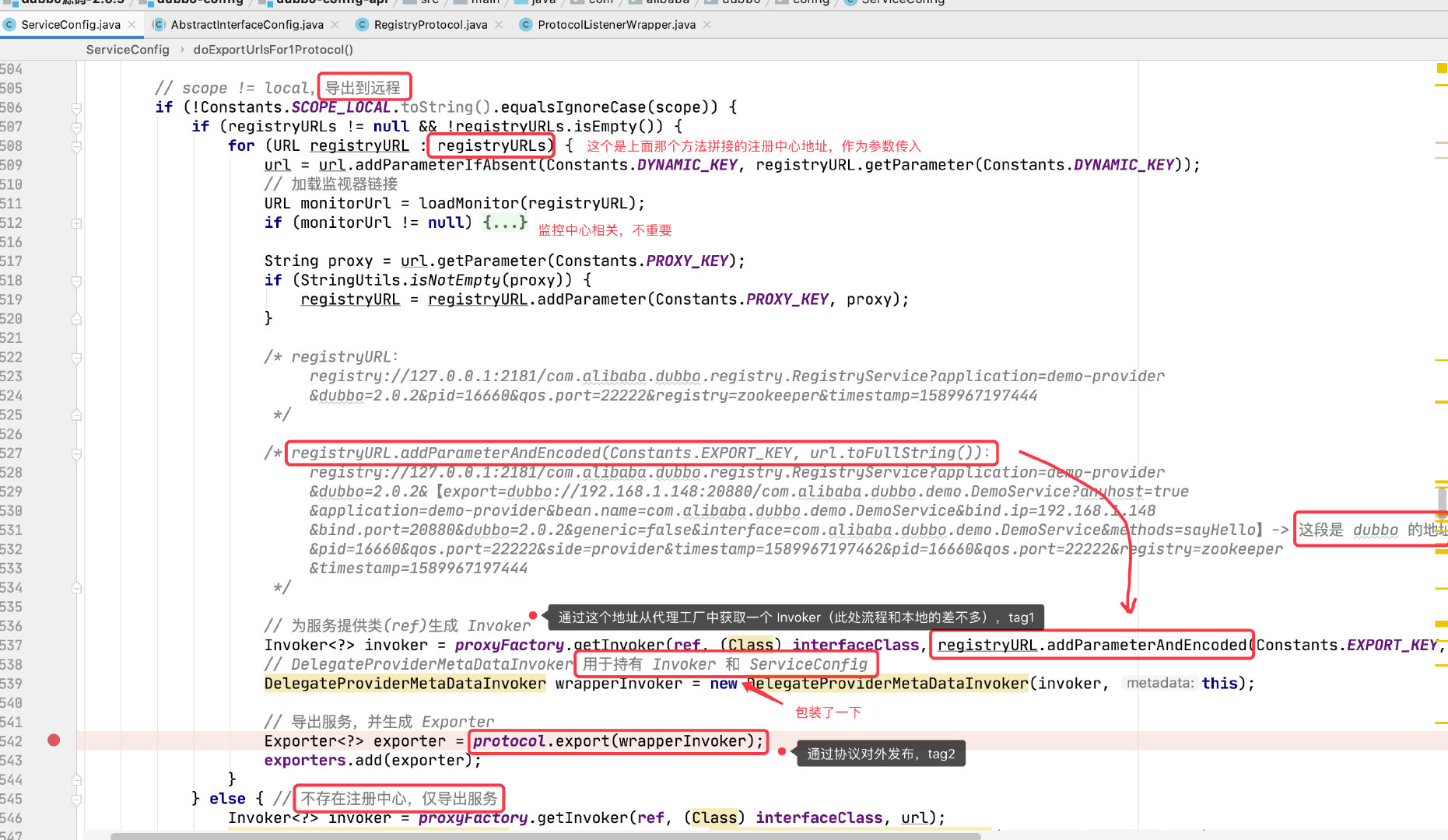Click the class icon on RegistryProtocol.java tab
Image resolution: width=1448 pixels, height=840 pixels.
pos(362,25)
